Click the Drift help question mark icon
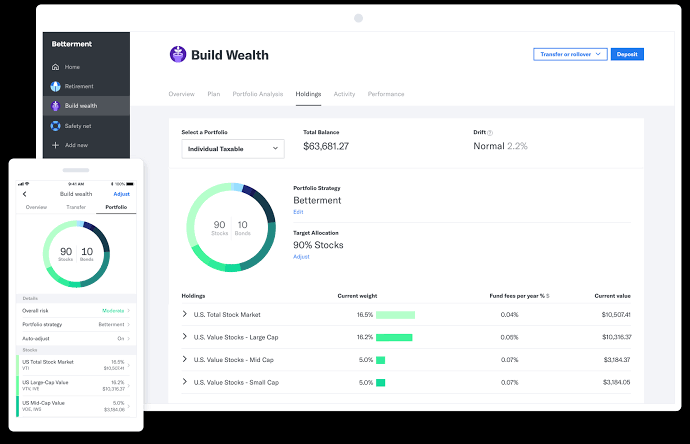This screenshot has height=444, width=690. pos(490,132)
